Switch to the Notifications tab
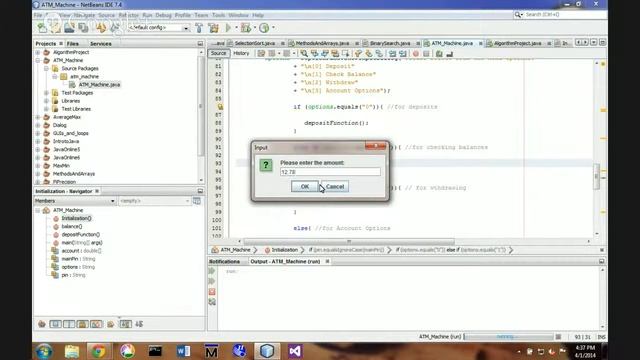This screenshot has width=640, height=360. tap(224, 261)
